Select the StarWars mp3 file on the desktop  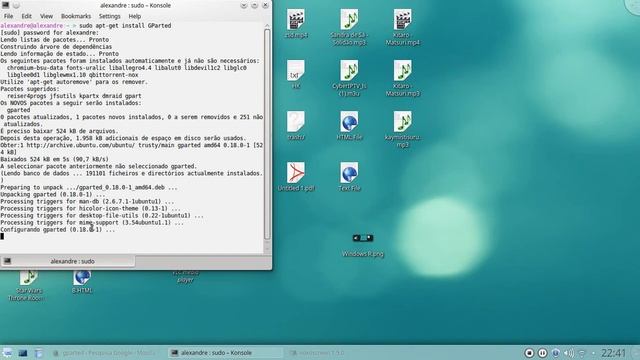point(29,286)
